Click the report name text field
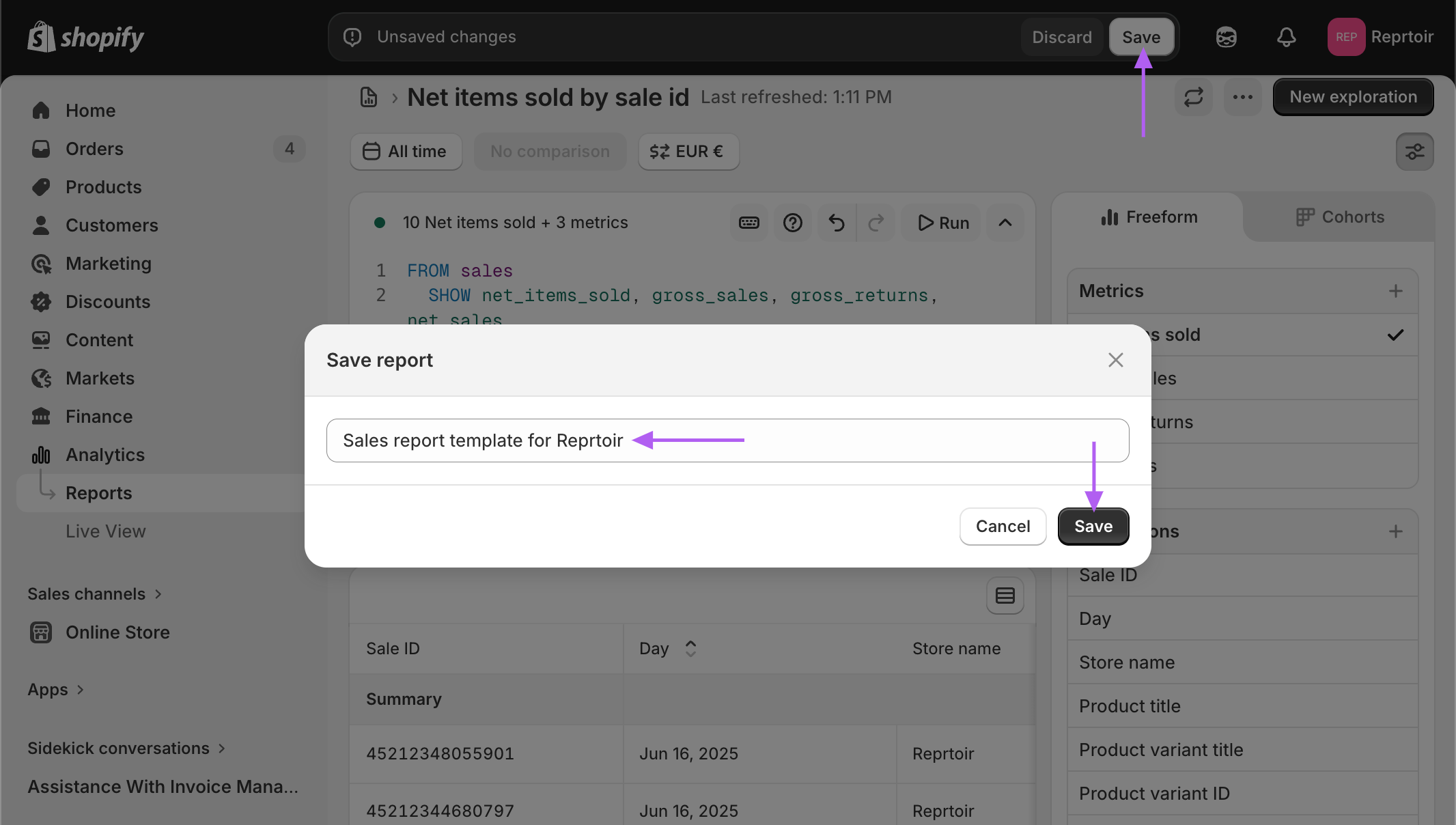Screen dimensions: 1456x825 [888, 441]
